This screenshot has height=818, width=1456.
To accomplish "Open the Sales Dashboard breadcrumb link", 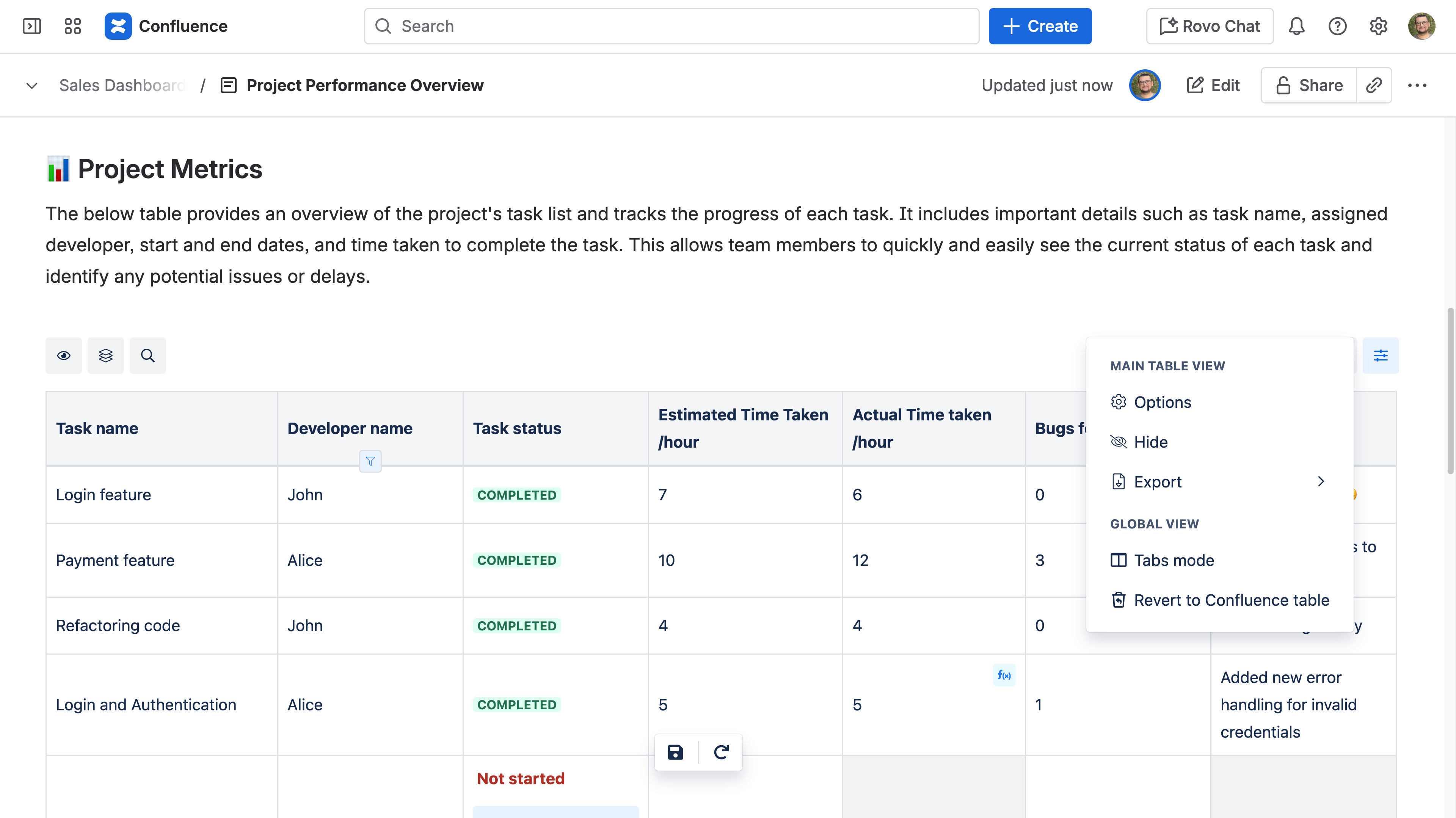I will [122, 85].
